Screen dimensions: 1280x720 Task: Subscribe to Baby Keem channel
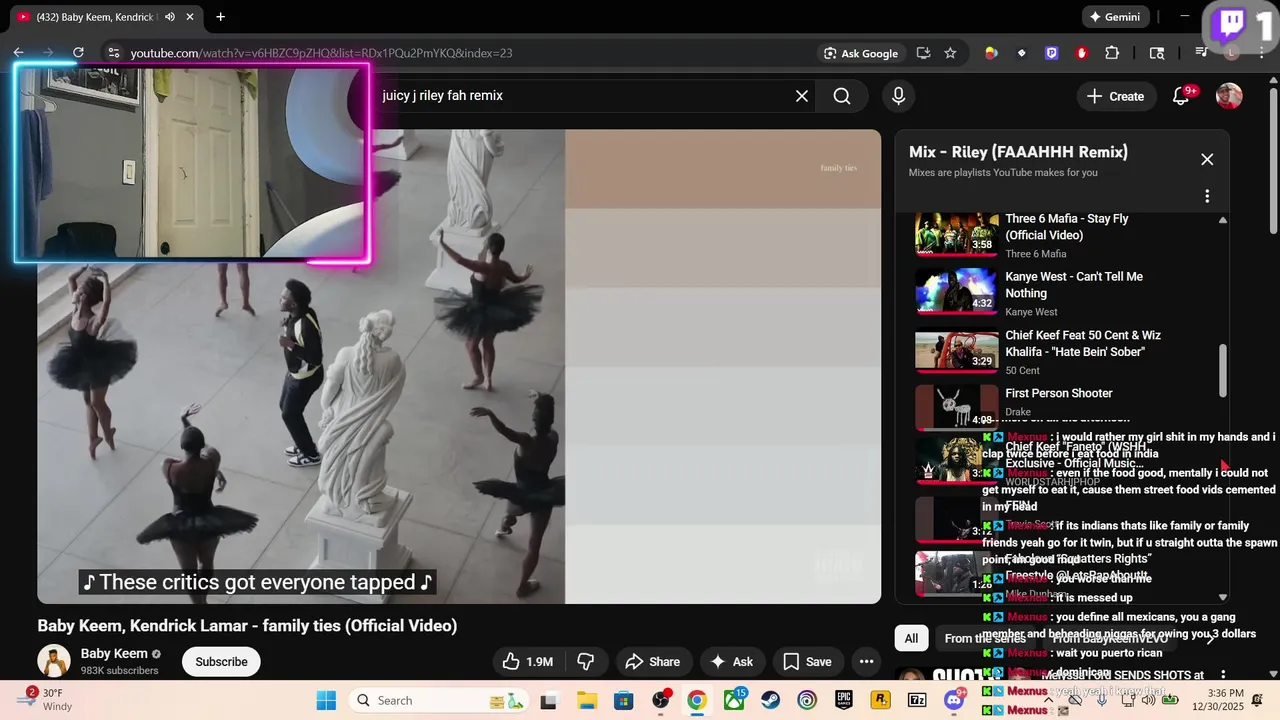[221, 661]
